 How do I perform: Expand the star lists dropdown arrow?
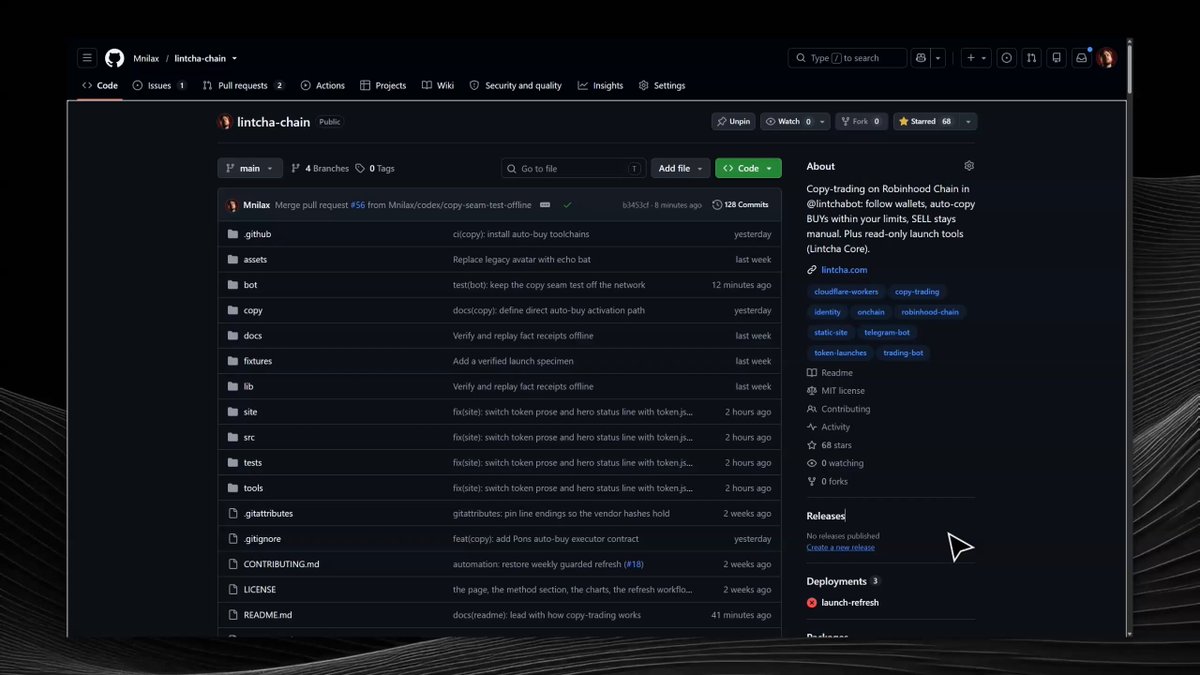pyautogui.click(x=968, y=122)
